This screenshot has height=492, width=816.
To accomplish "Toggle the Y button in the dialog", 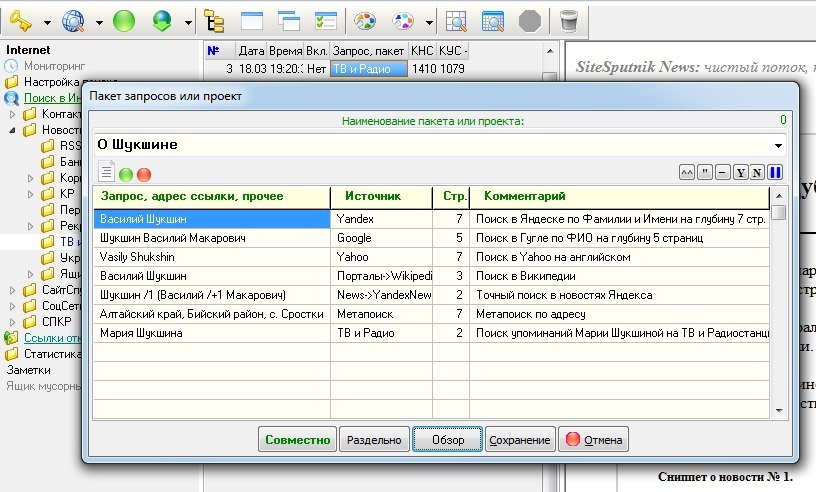I will 740,173.
